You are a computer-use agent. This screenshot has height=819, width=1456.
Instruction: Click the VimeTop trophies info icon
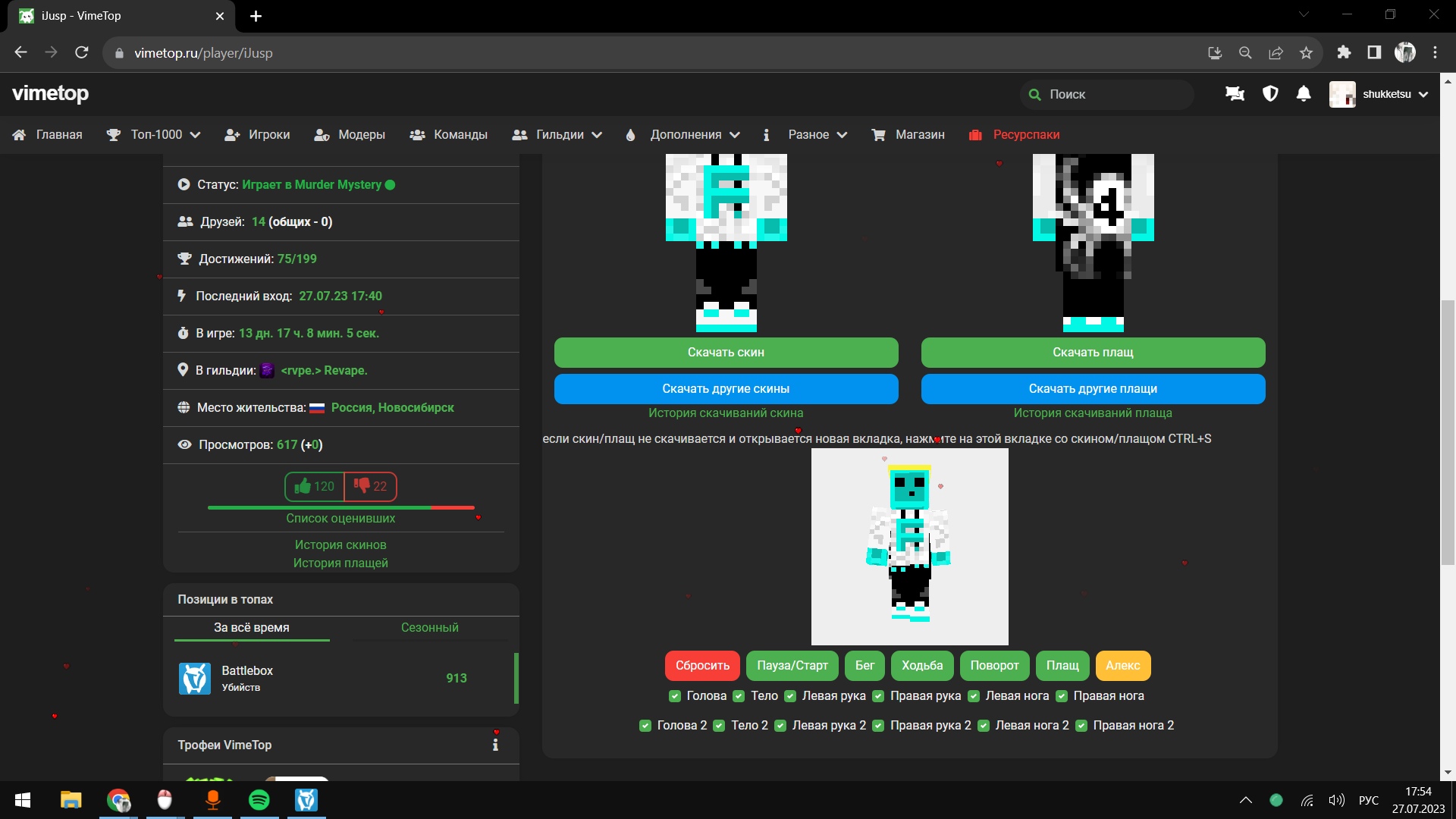pyautogui.click(x=495, y=745)
